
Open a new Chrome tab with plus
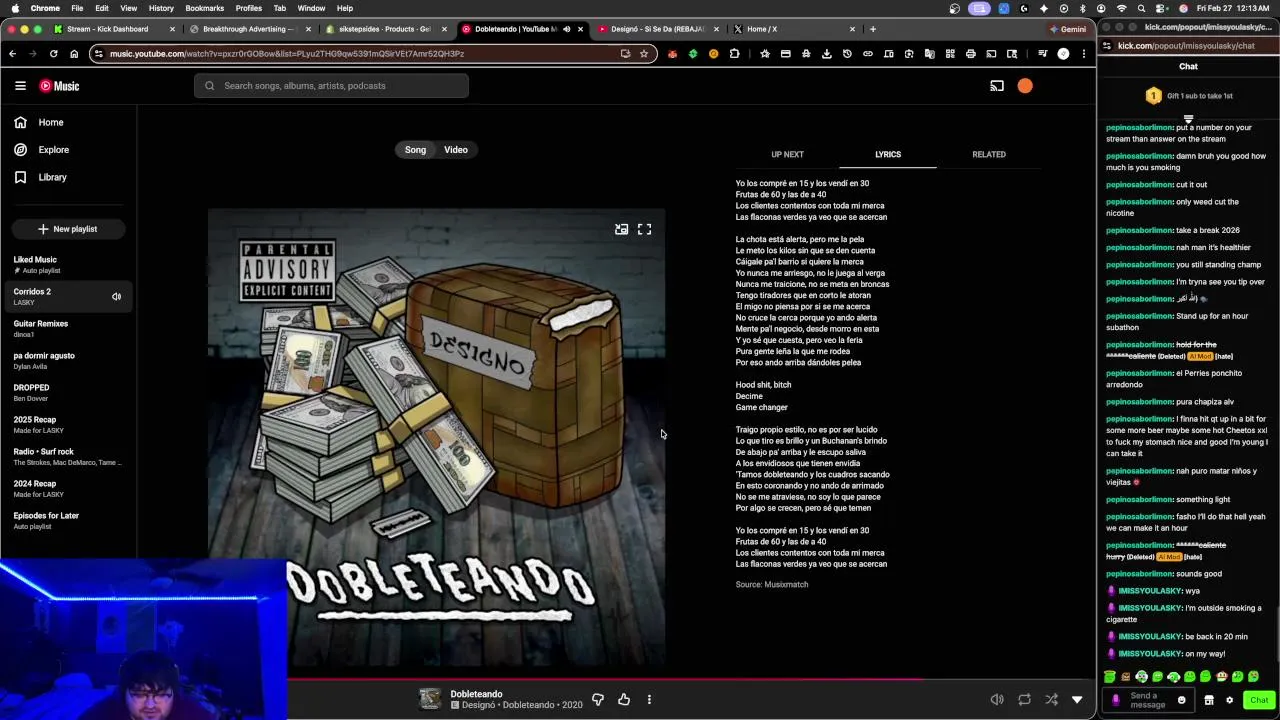click(x=873, y=29)
